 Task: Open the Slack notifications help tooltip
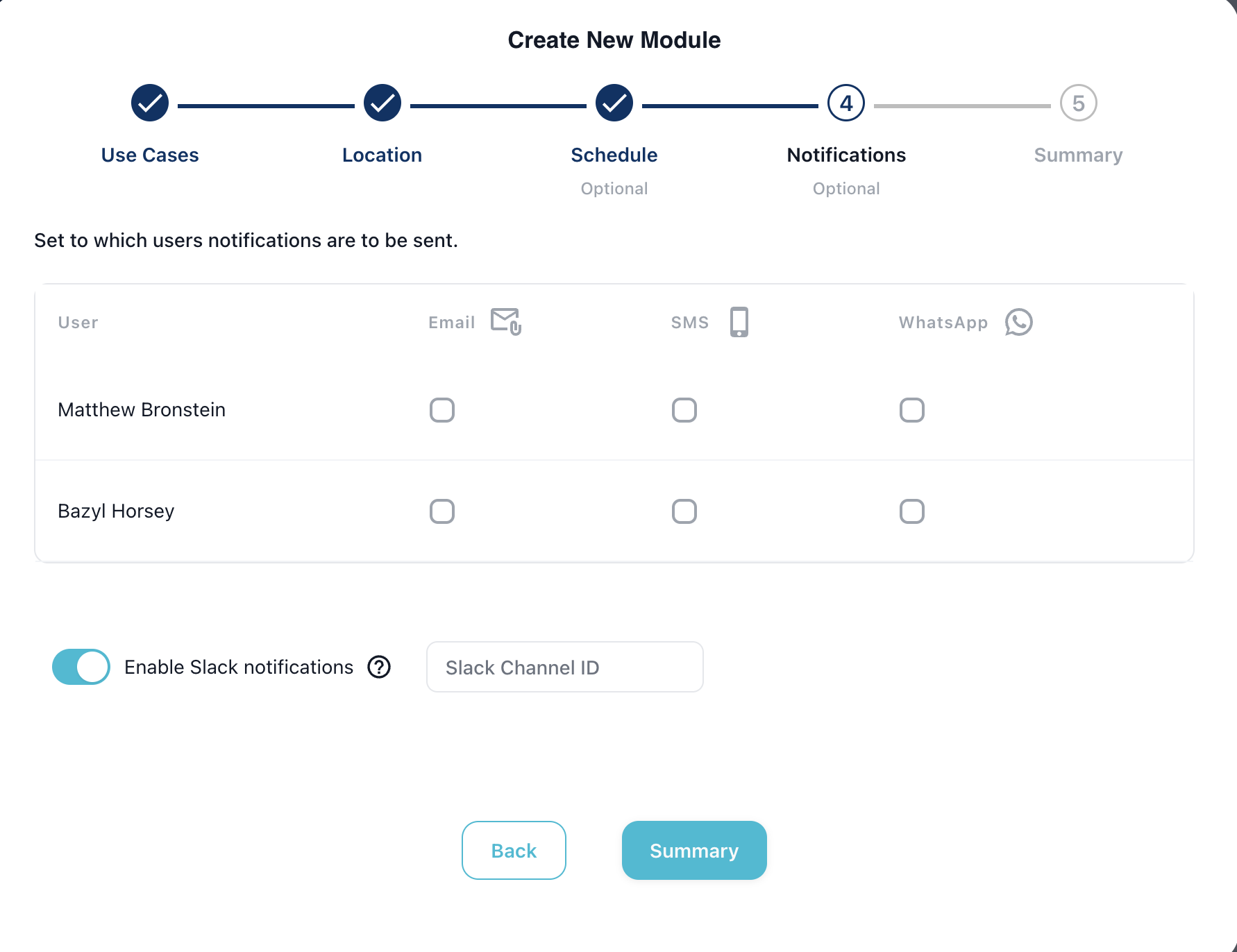[378, 667]
